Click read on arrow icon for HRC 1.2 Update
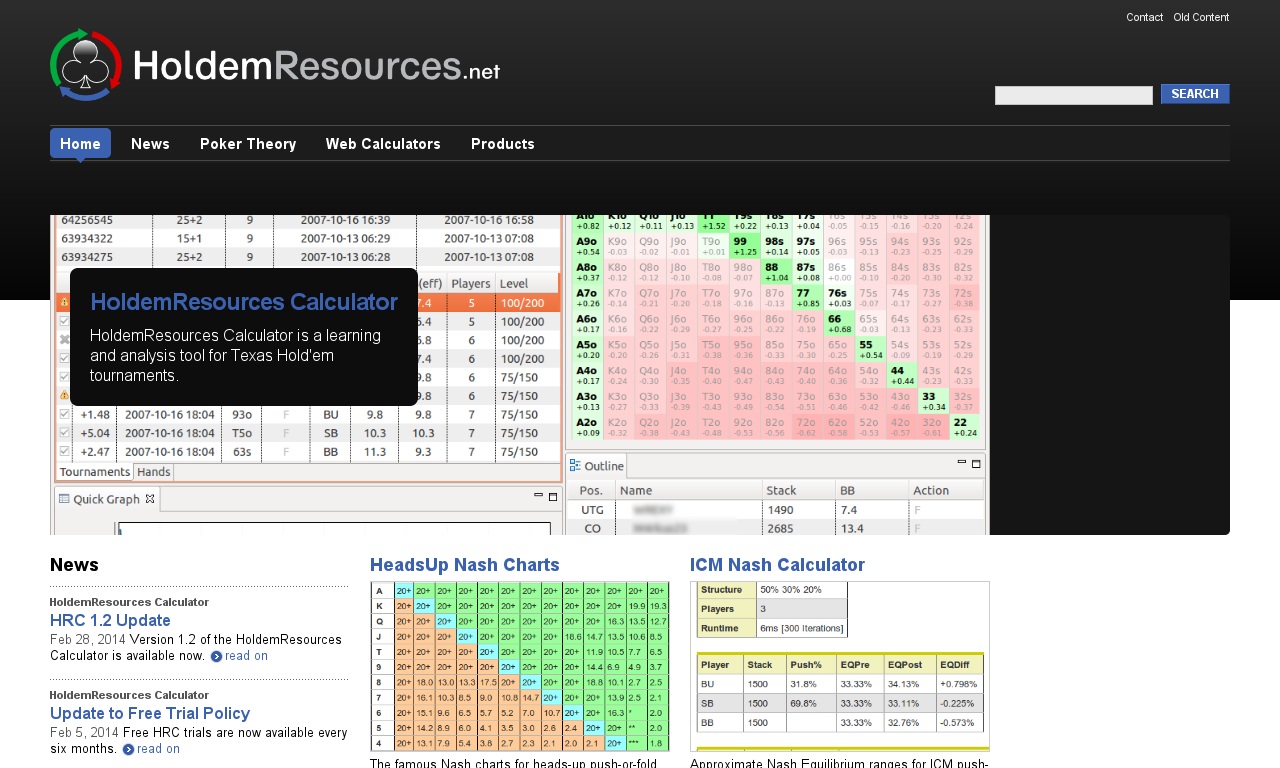Screen dimensions: 1280x768 pyautogui.click(x=216, y=657)
